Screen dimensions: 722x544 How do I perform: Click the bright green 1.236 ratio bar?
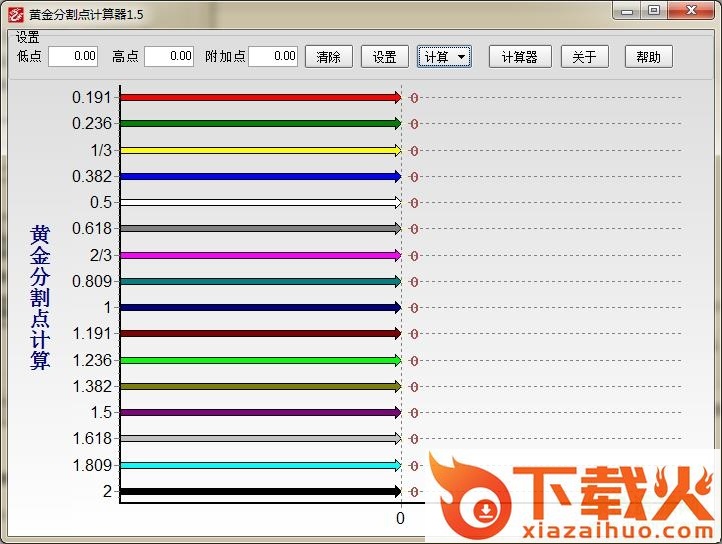261,360
